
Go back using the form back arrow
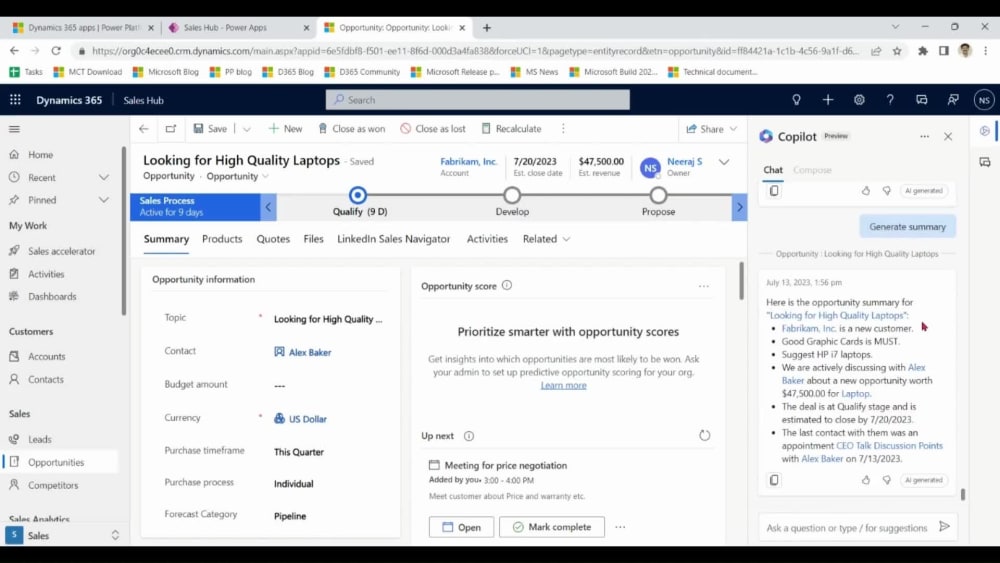coord(143,129)
